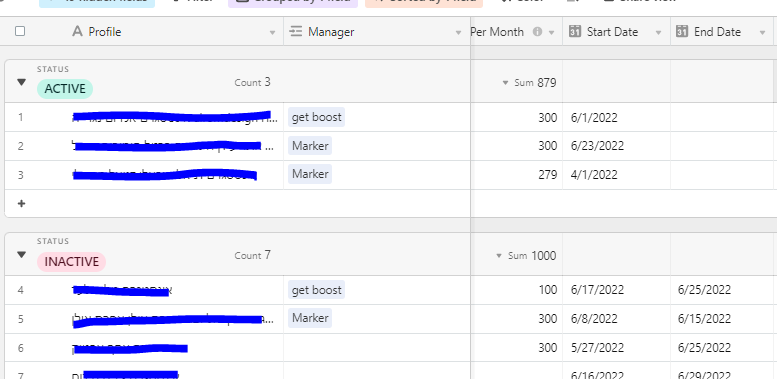
Task: Click the Start Date calendar icon
Action: click(575, 31)
